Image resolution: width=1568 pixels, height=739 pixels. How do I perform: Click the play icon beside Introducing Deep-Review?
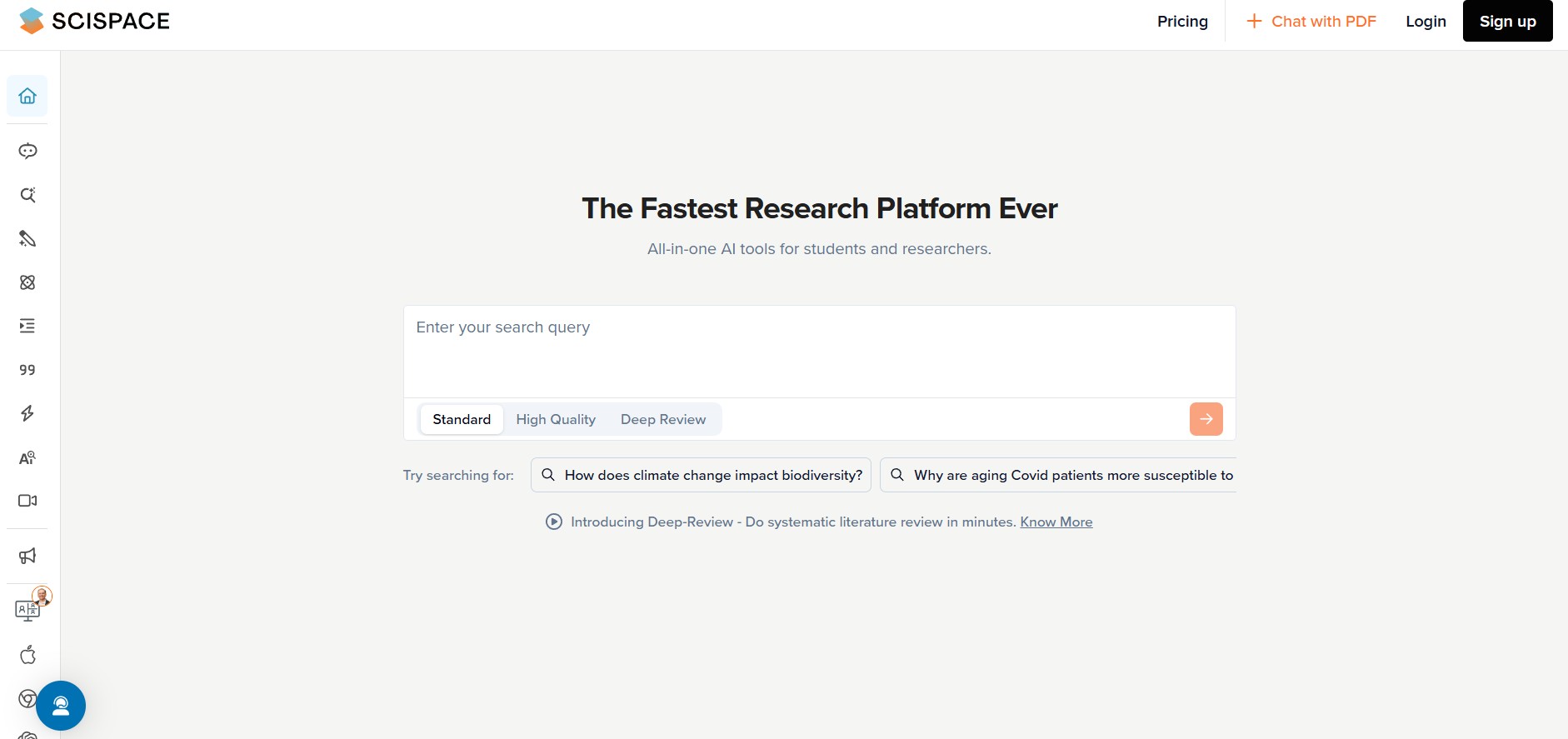(x=554, y=522)
